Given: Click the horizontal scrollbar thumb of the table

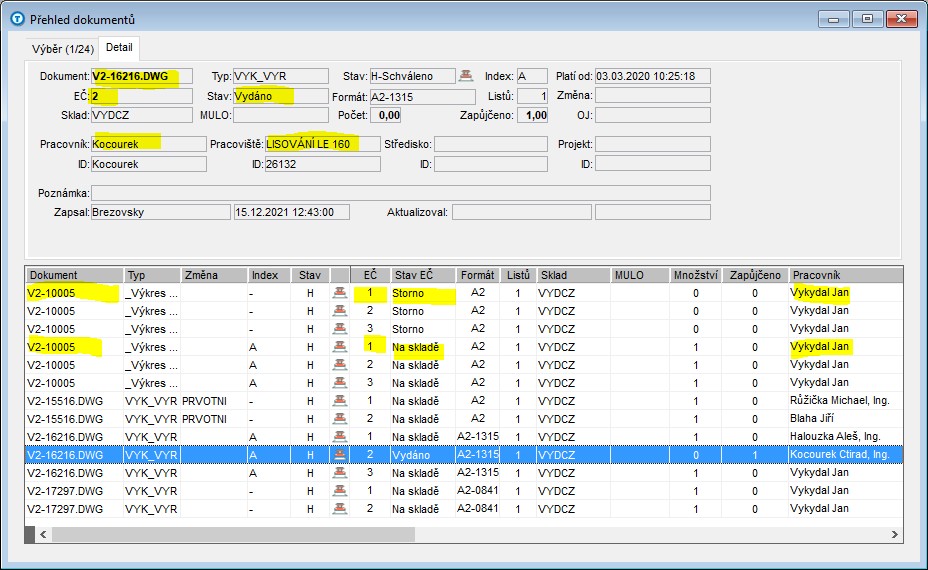Looking at the screenshot, I should (233, 534).
